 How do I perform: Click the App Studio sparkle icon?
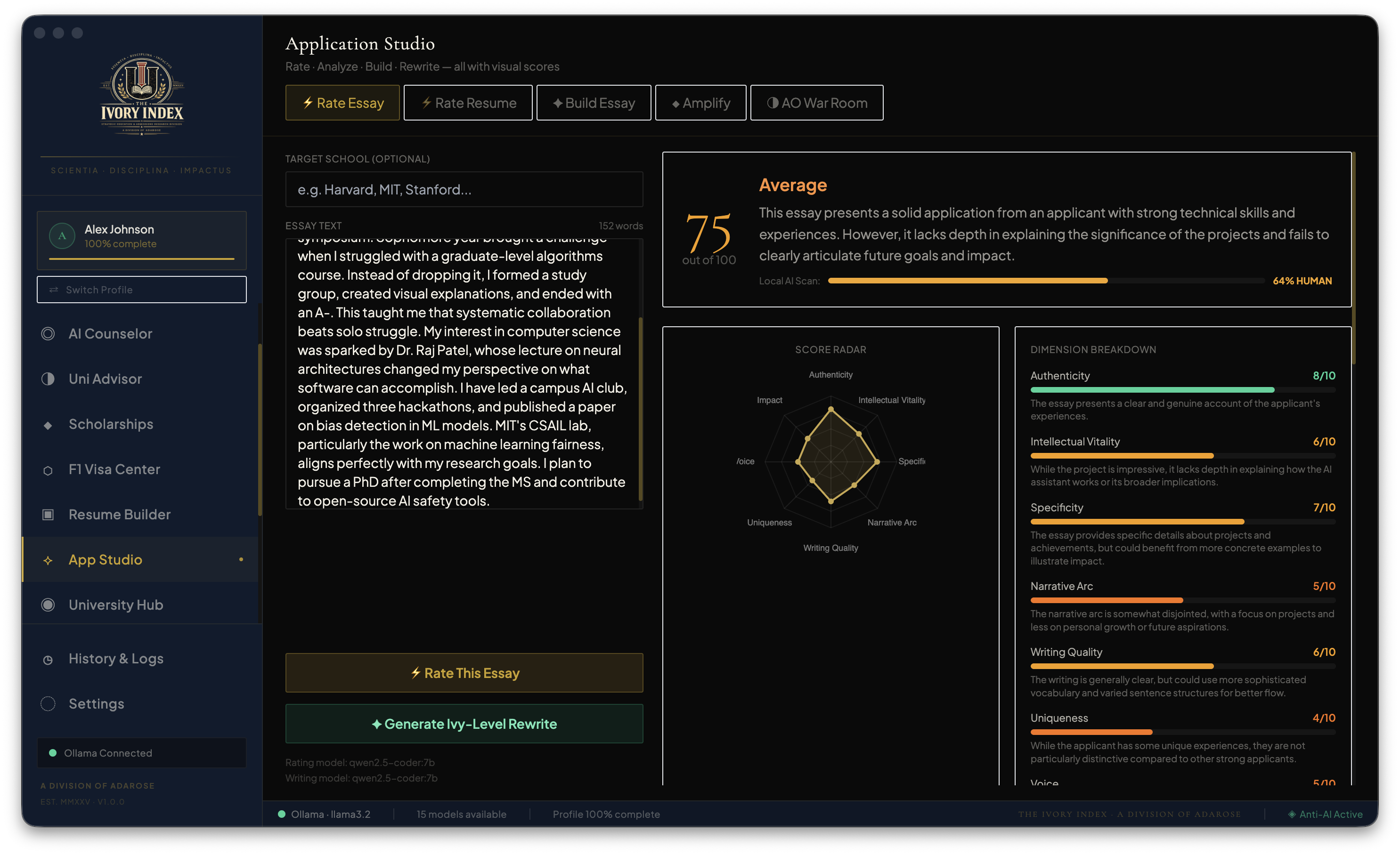click(x=48, y=560)
